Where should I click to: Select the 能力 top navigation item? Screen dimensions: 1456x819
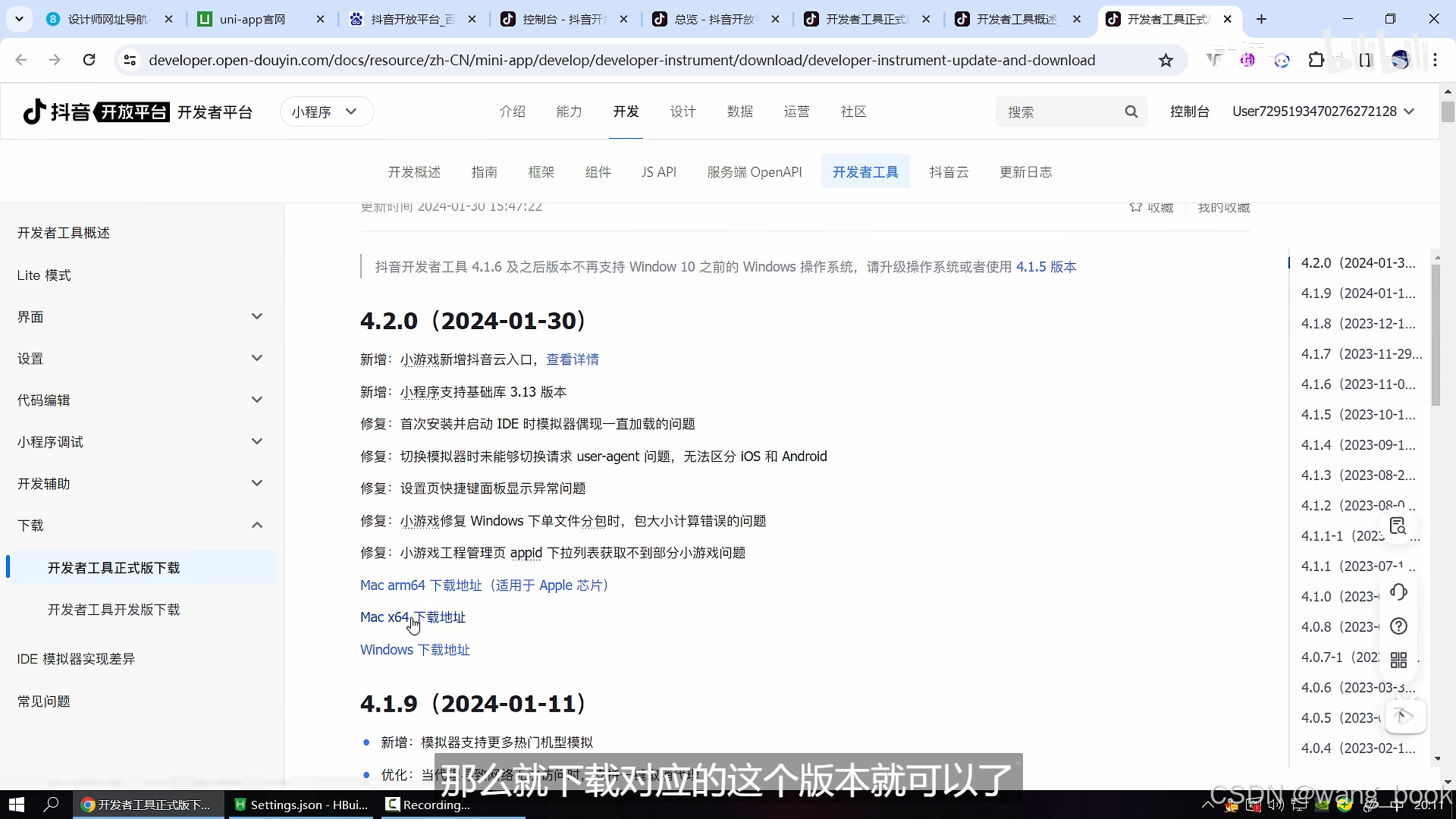[570, 111]
